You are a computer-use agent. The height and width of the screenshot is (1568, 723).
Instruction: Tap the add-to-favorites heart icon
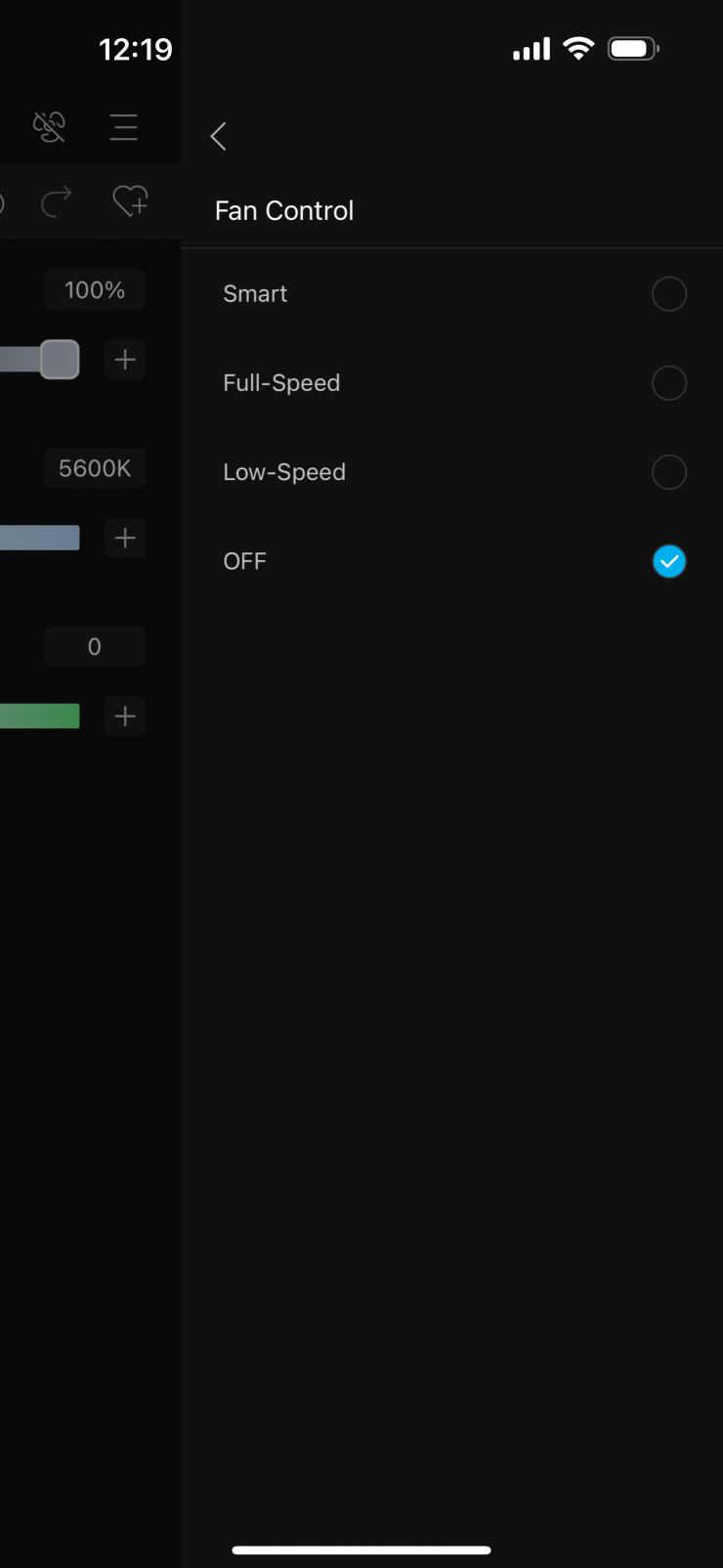(x=130, y=201)
